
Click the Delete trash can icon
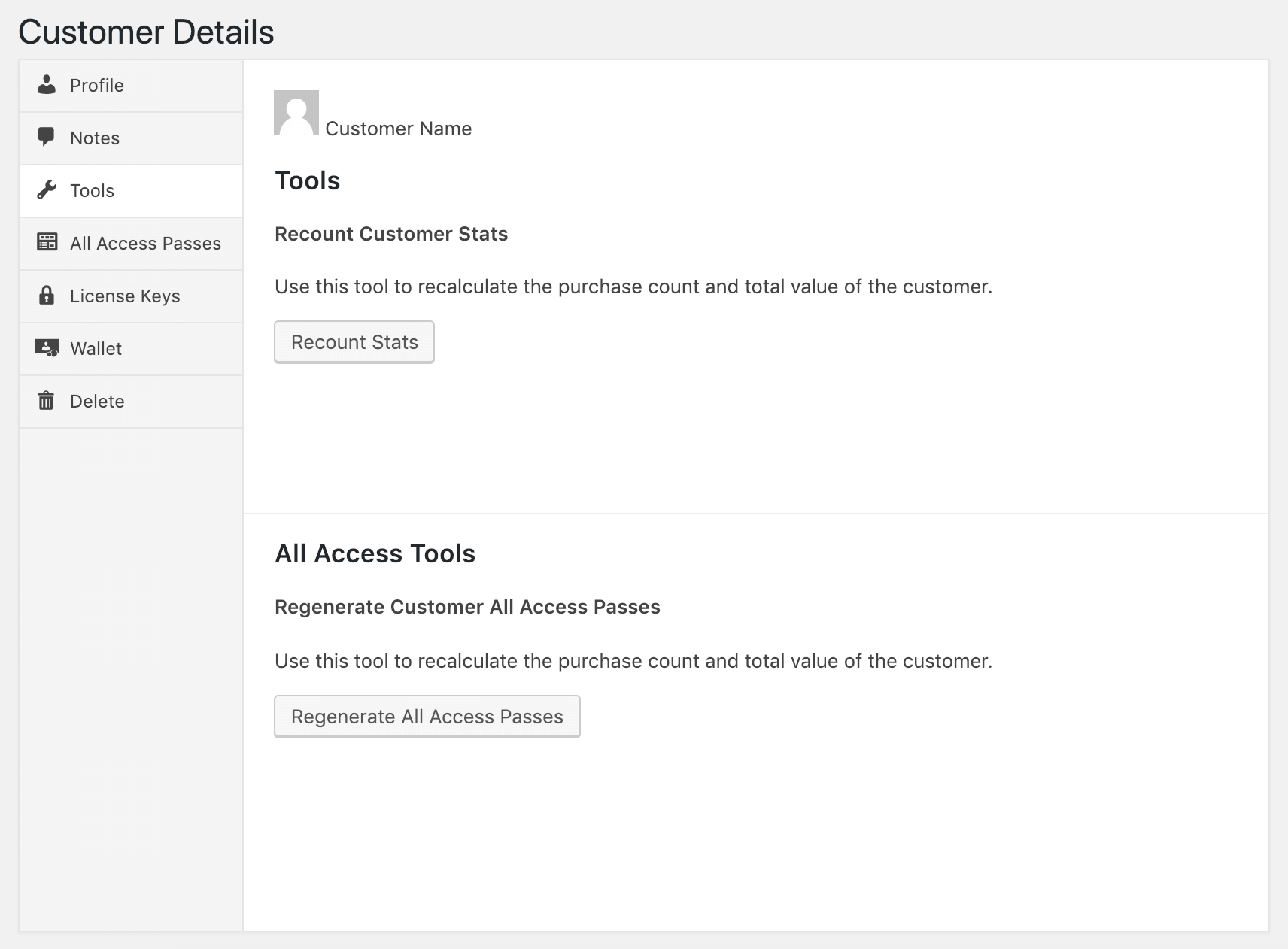coord(47,401)
